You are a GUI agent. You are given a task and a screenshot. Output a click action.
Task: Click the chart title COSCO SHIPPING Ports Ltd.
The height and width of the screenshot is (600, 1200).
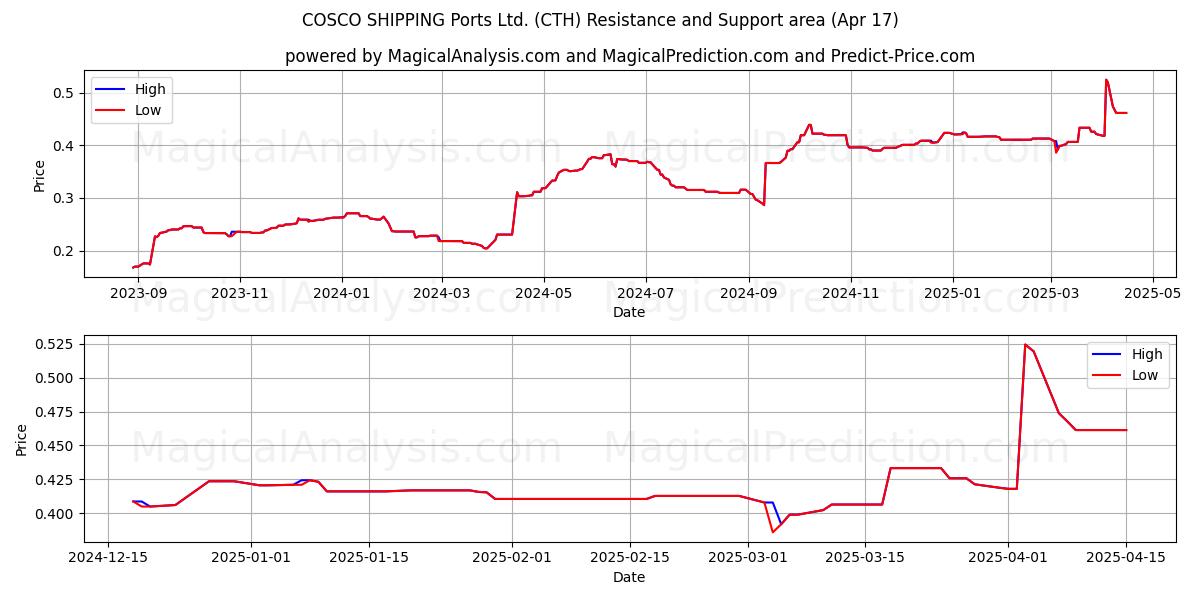600,20
